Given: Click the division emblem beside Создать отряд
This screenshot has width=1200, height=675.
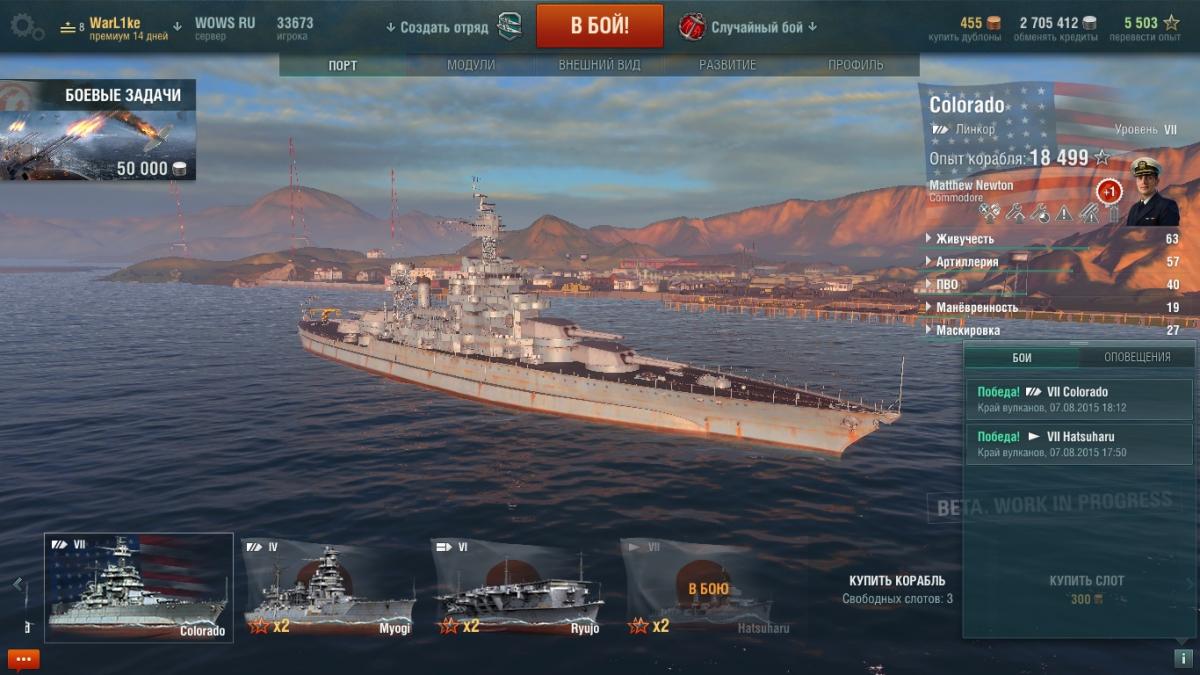Looking at the screenshot, I should [509, 27].
